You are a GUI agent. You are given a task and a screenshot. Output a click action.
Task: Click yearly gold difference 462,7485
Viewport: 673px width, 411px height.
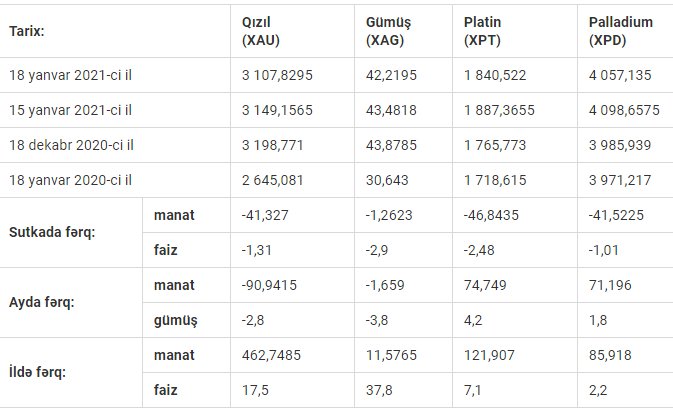point(271,355)
